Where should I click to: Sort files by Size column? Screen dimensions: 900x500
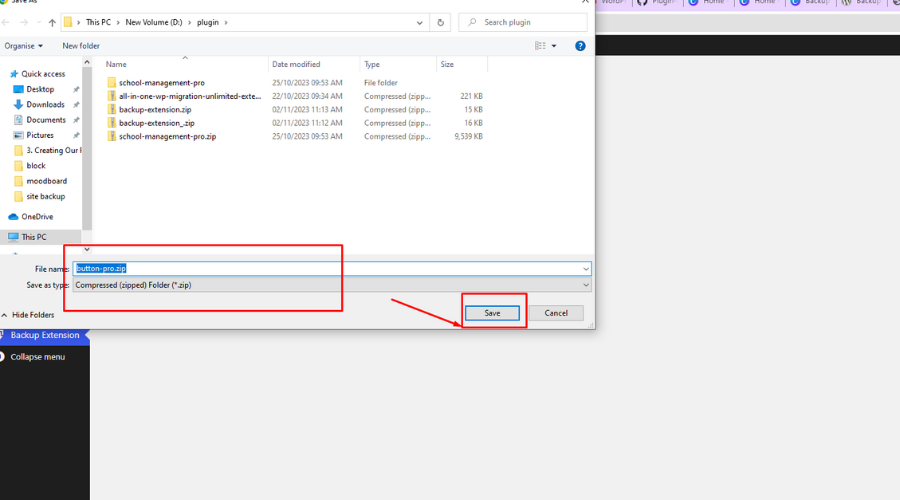pos(447,64)
